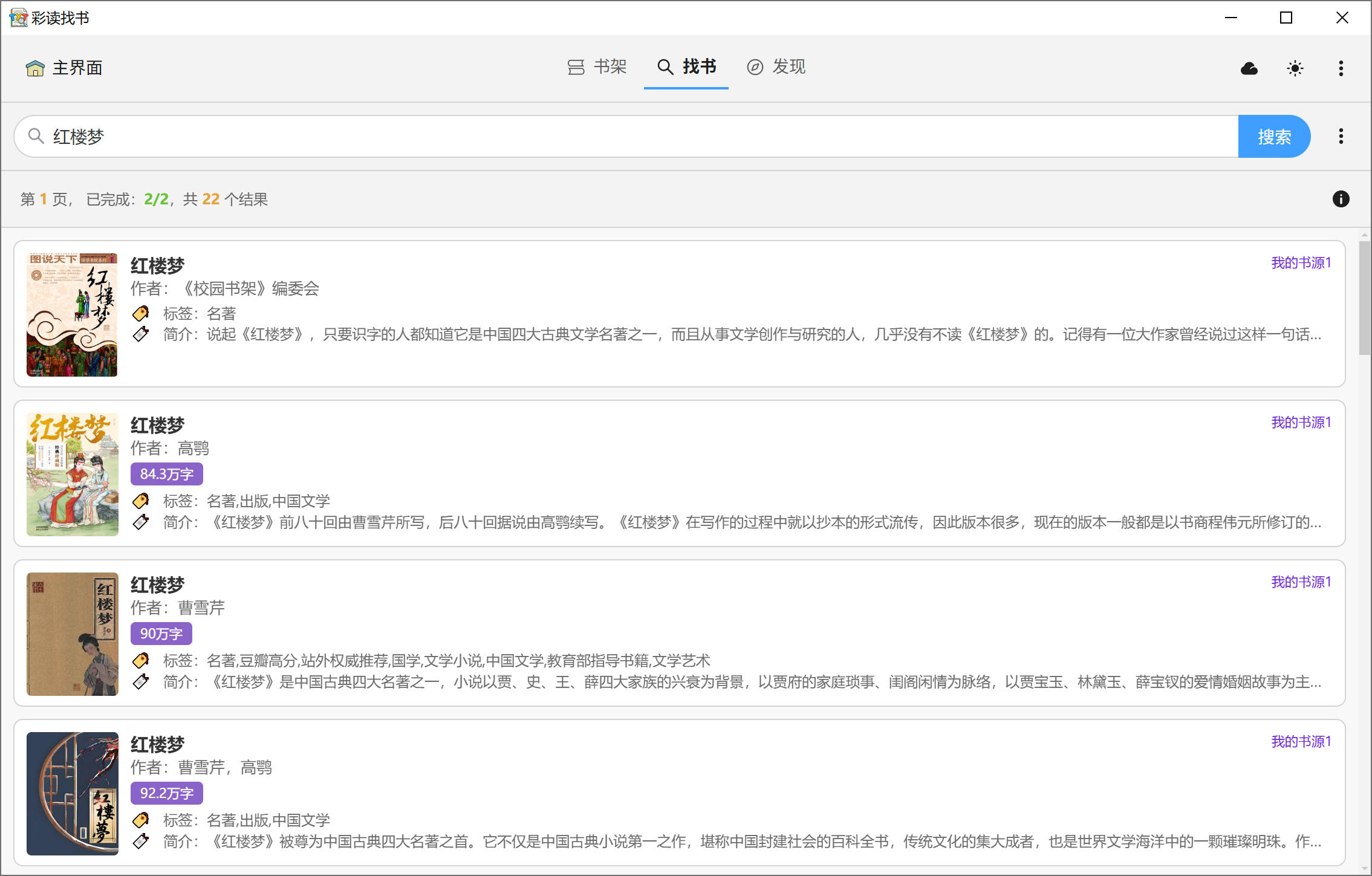
Task: Open search options three-dot menu
Action: click(1341, 136)
